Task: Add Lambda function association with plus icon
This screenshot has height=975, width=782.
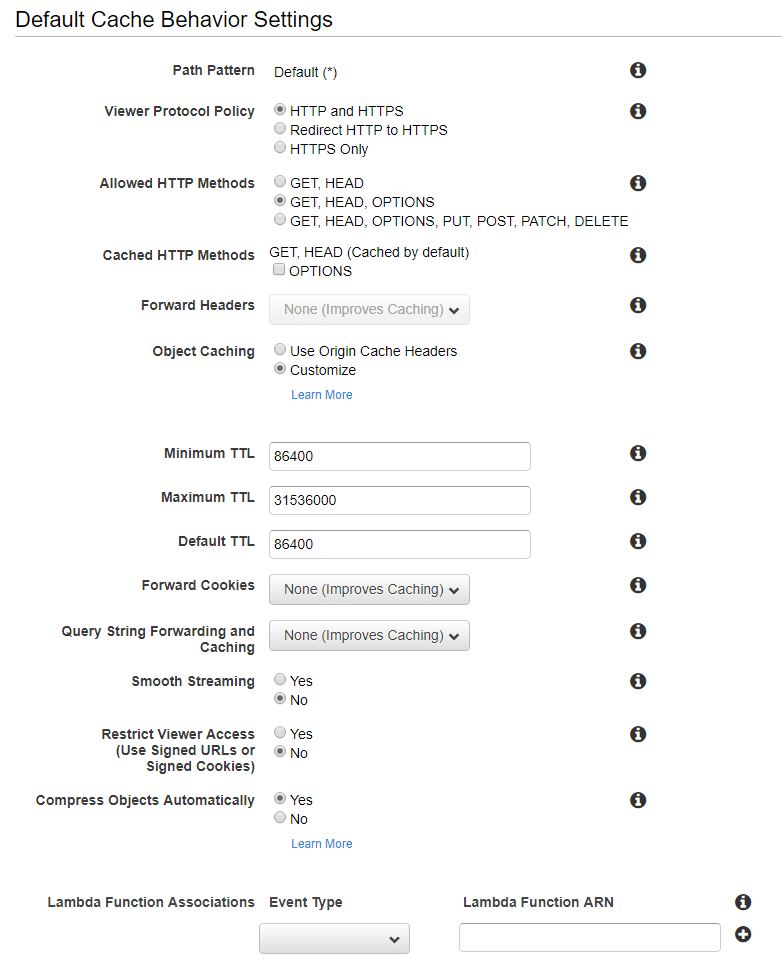Action: [x=743, y=935]
